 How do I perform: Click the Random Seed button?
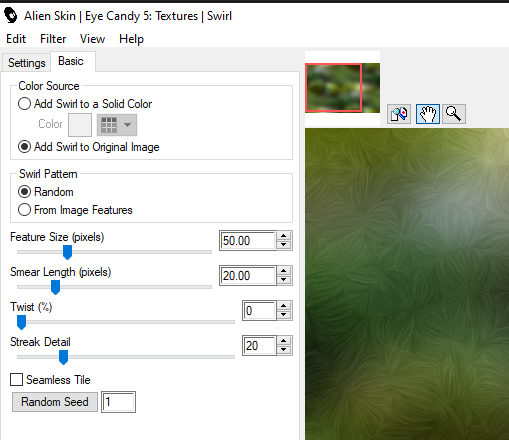click(x=55, y=402)
